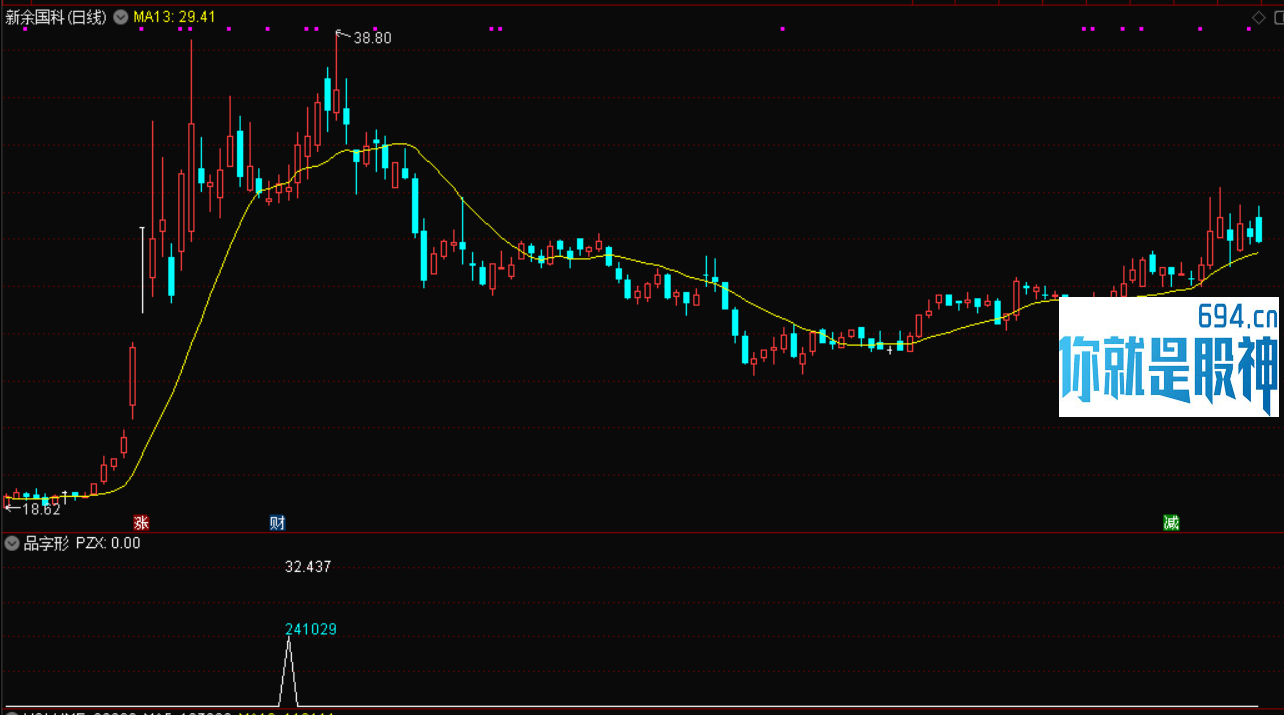
Task: Select the 新余国科(日线) chart title
Action: (55, 17)
